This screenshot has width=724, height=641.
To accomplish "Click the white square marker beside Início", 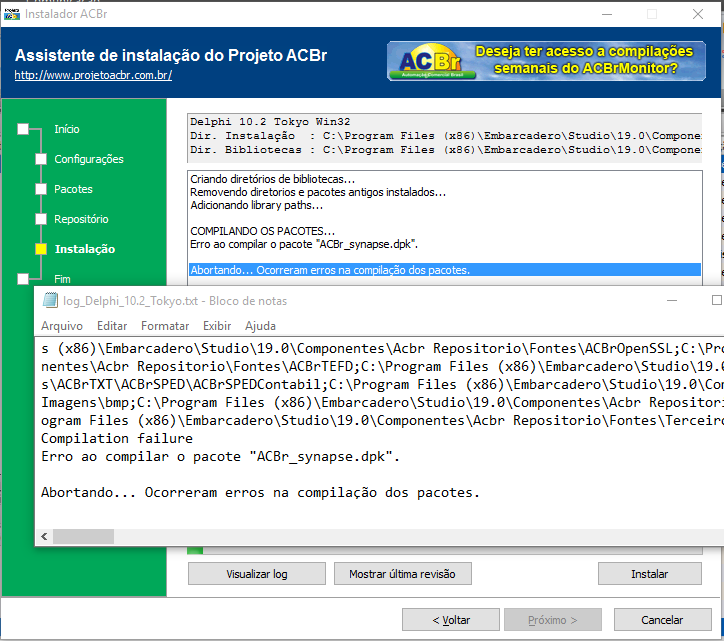I will tap(23, 129).
